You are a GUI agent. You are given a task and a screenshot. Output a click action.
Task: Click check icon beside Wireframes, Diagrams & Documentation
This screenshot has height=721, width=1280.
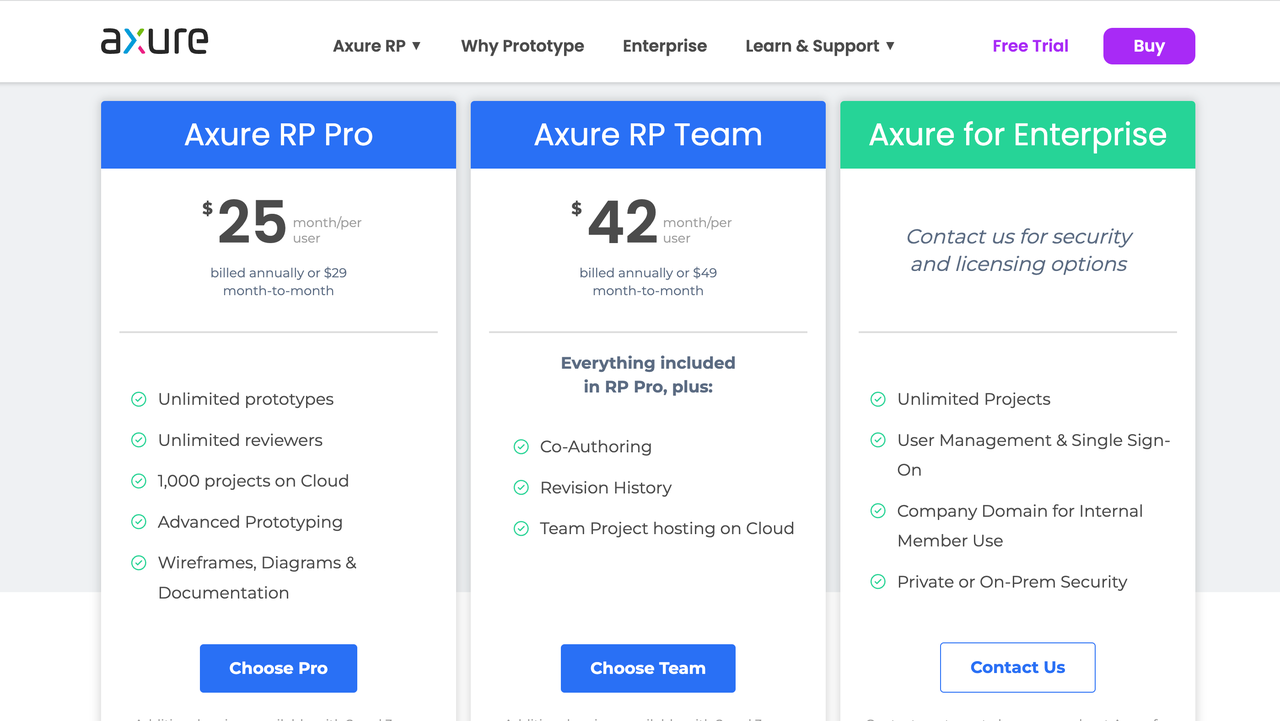[x=139, y=563]
